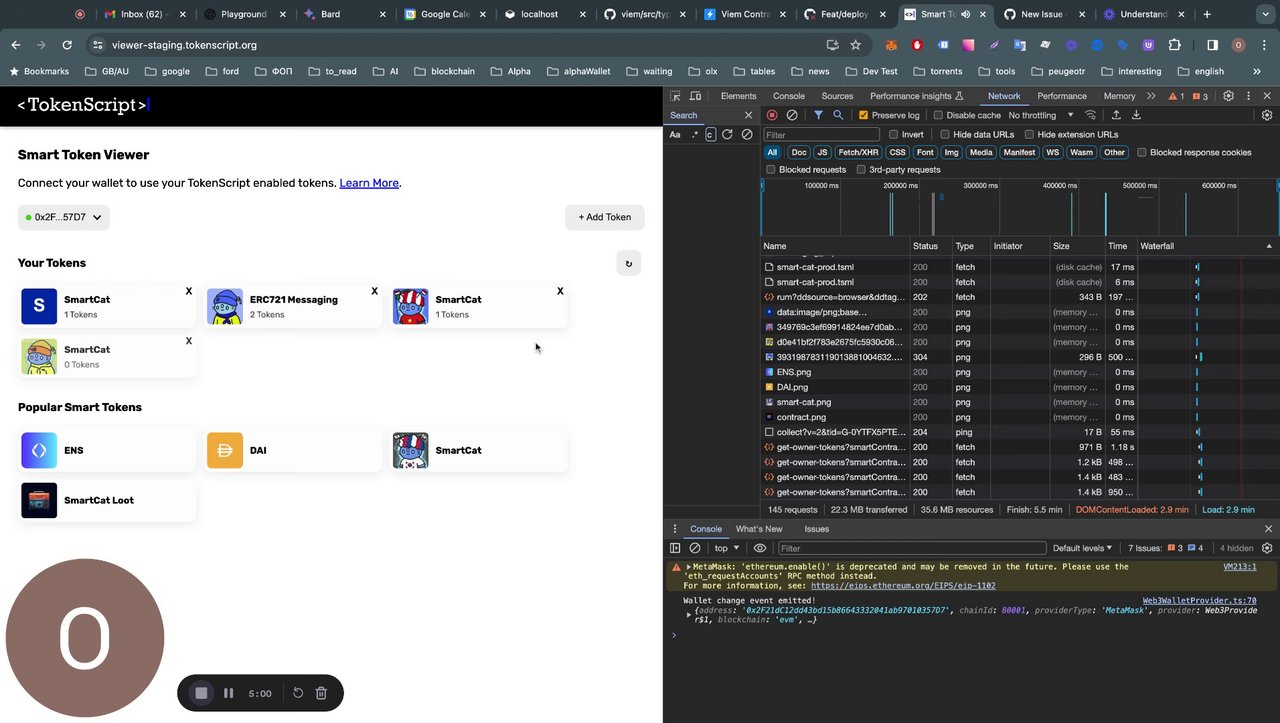Check the 3rd-party requests checkbox

860,169
